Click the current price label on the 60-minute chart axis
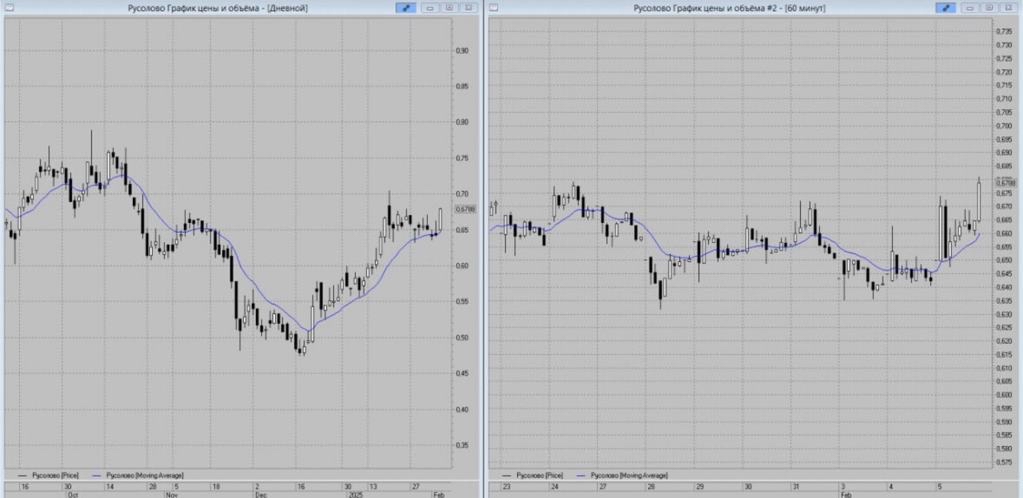The height and width of the screenshot is (498, 1023). (x=1005, y=183)
